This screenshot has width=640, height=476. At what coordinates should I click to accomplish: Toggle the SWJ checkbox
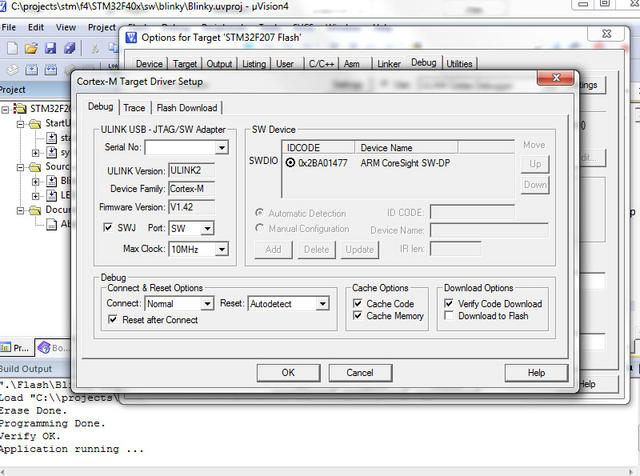(108, 227)
